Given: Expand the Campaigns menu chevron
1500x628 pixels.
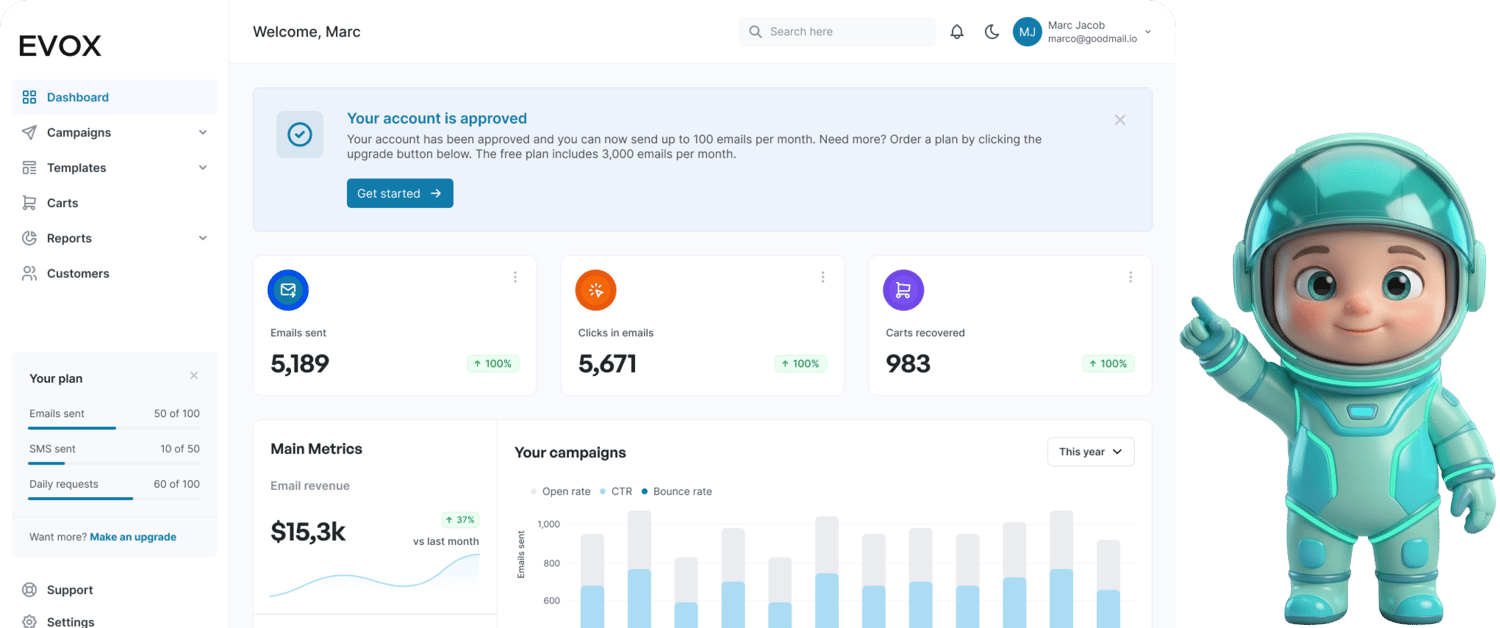Looking at the screenshot, I should (x=203, y=132).
